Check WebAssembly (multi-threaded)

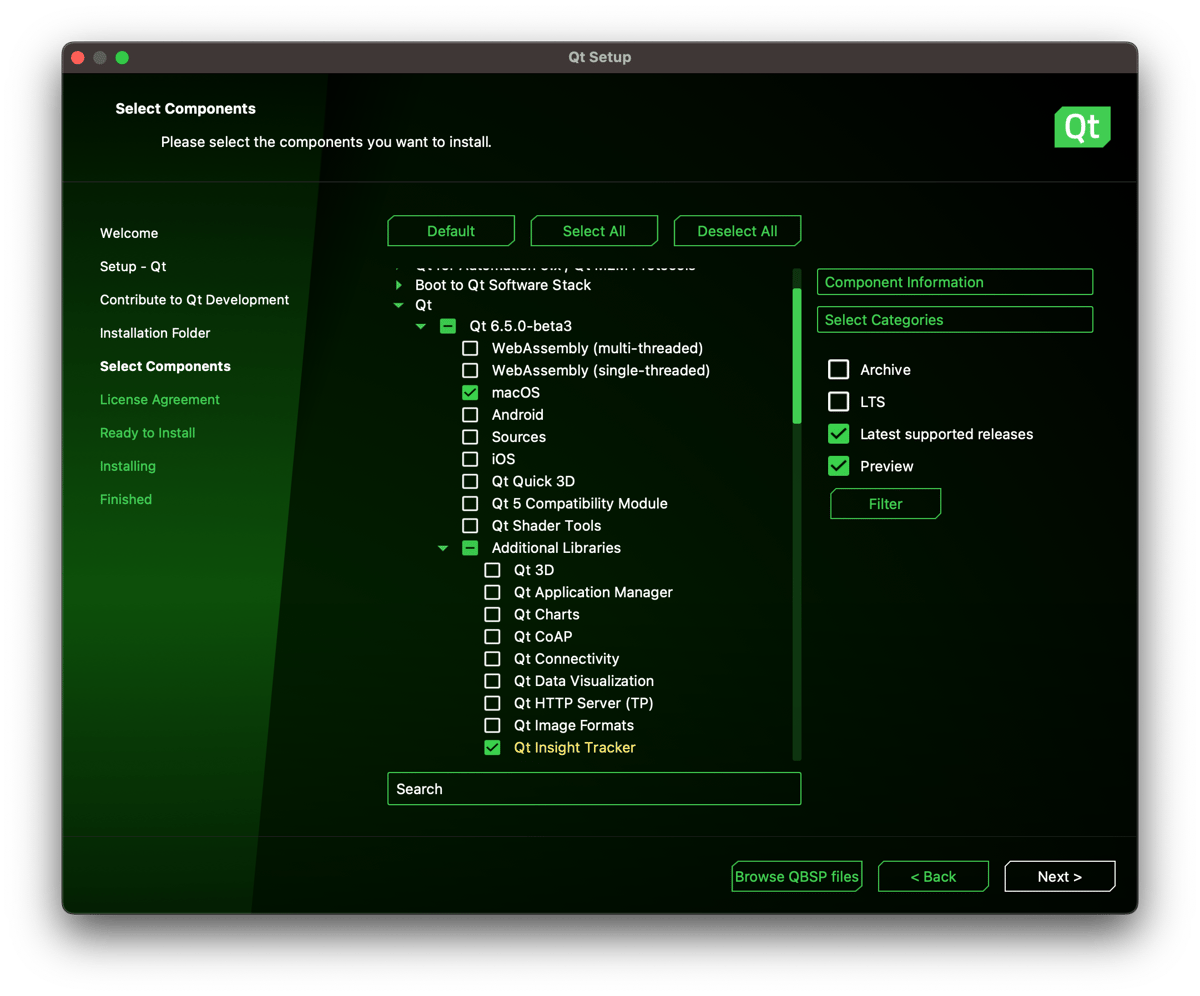(x=470, y=348)
